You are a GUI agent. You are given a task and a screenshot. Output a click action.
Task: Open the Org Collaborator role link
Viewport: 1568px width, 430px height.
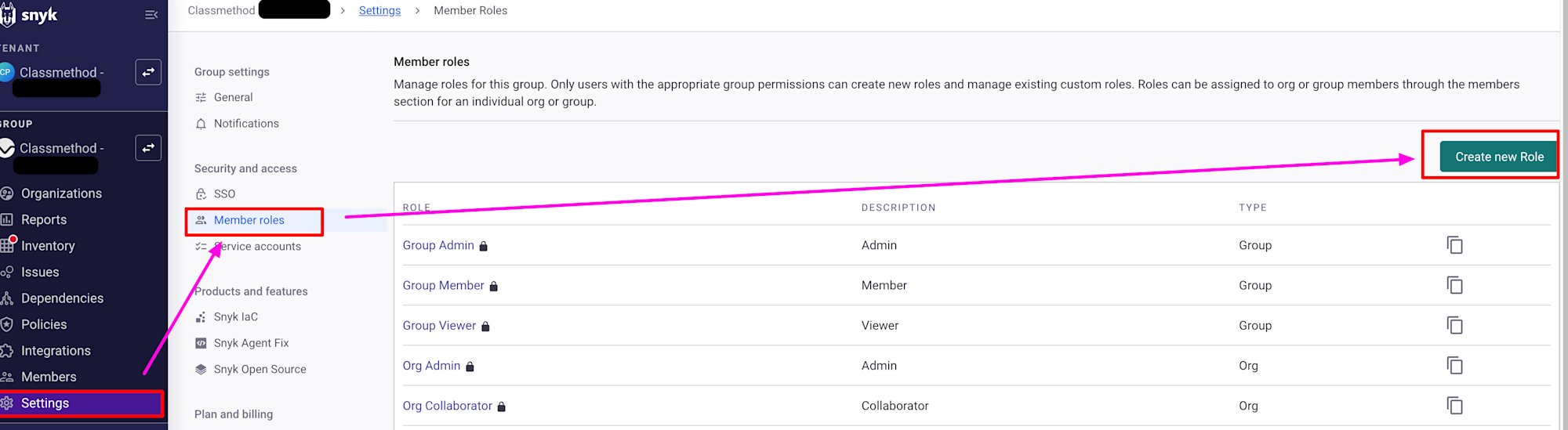click(447, 406)
